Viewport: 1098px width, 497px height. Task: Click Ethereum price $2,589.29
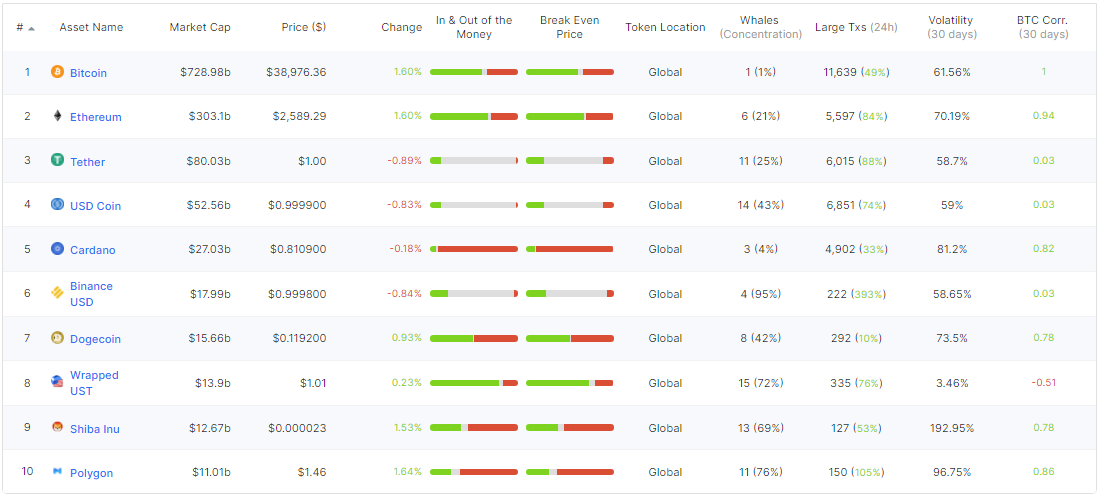tap(300, 116)
